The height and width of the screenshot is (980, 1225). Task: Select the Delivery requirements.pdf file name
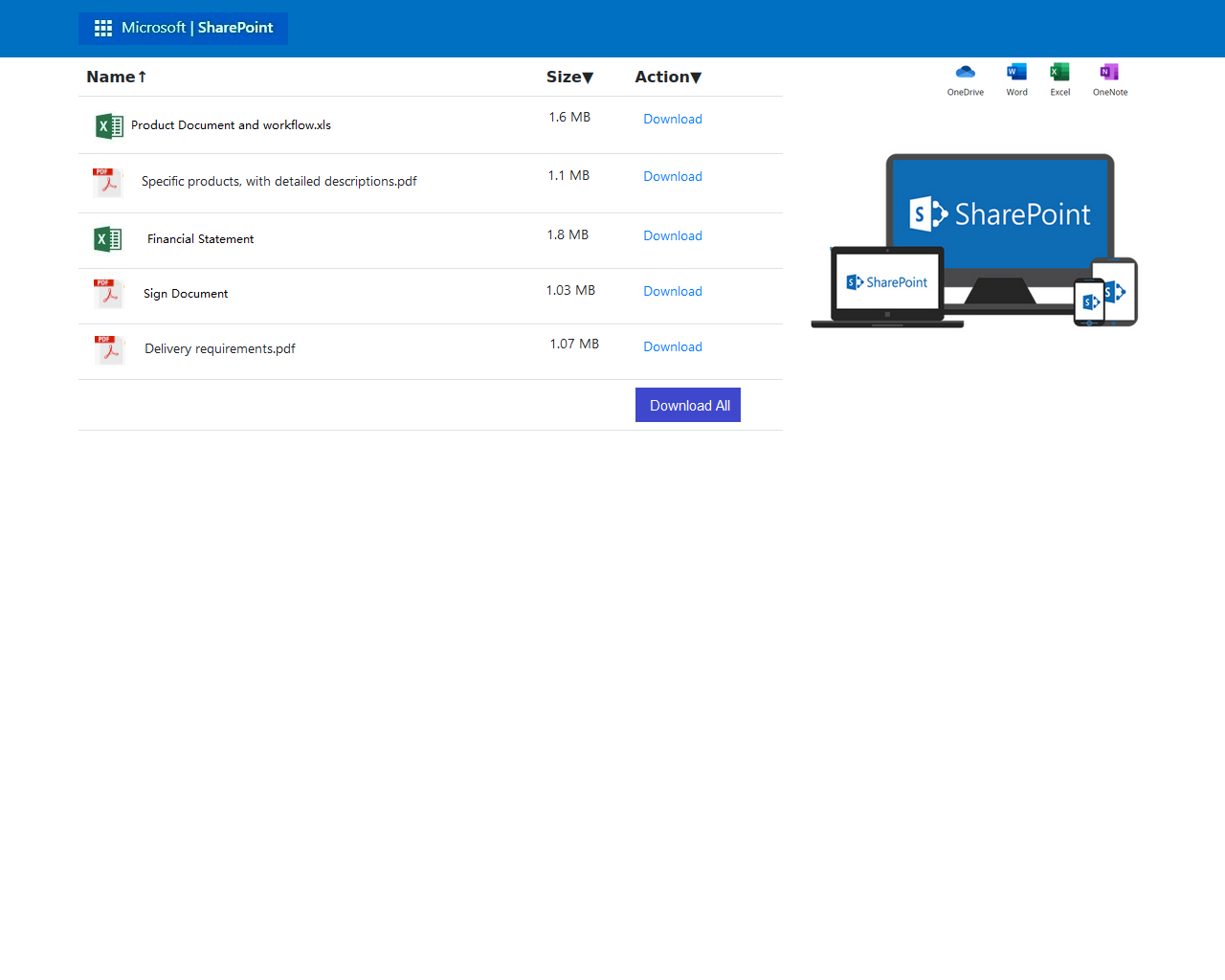[x=220, y=348]
